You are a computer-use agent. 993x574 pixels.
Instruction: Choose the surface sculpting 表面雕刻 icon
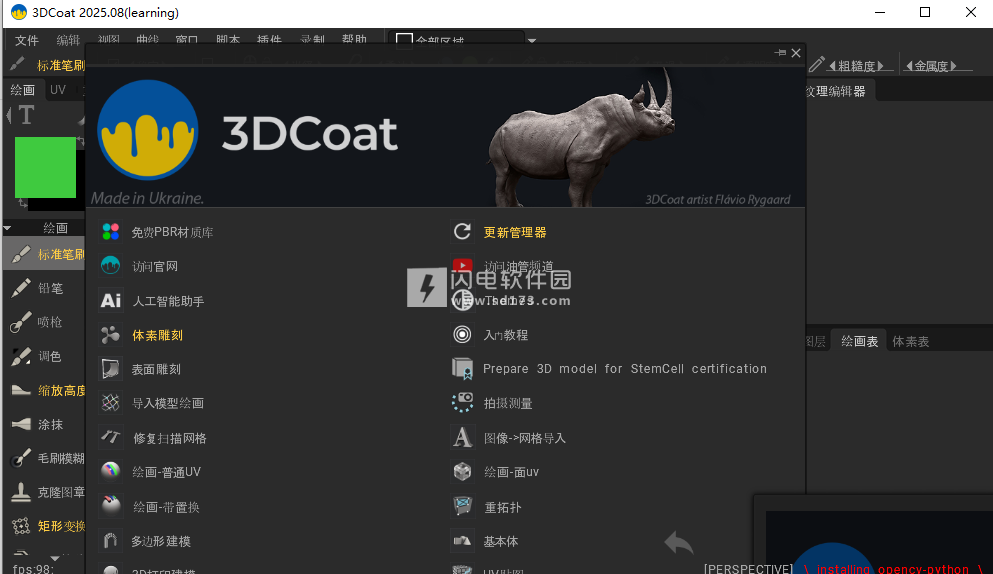(x=111, y=369)
